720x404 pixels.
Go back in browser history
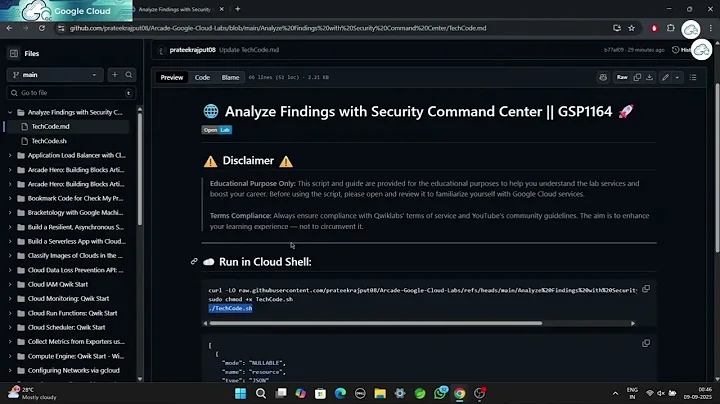click(9, 28)
